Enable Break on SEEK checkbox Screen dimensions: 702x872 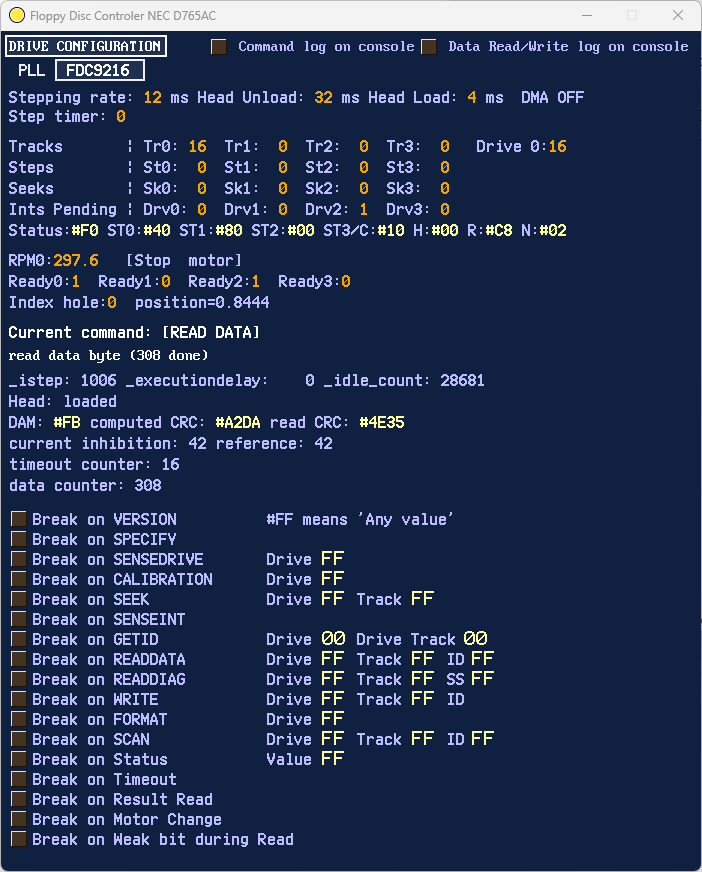(x=19, y=600)
